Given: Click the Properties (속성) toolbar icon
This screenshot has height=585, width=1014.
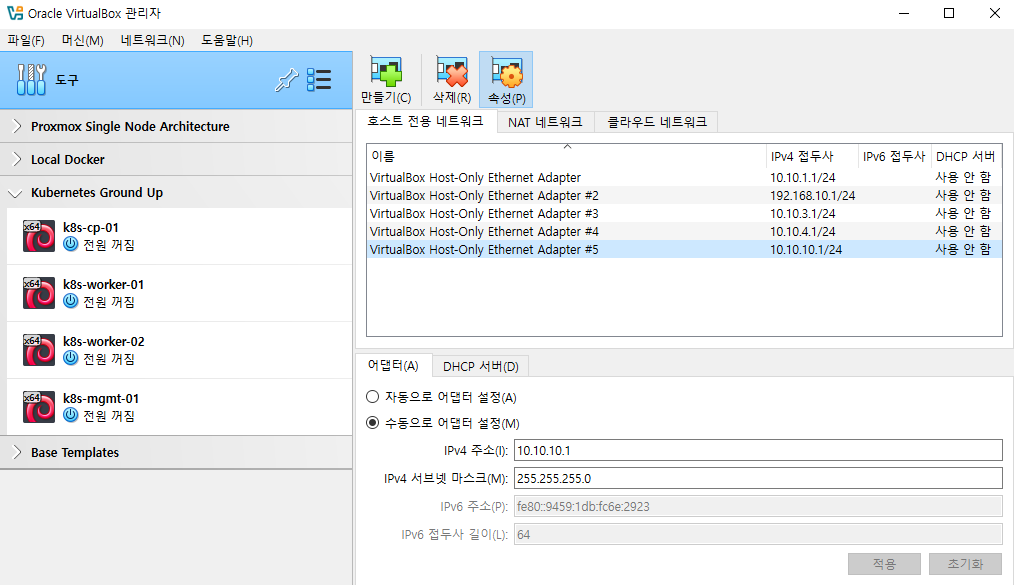Looking at the screenshot, I should click(506, 71).
